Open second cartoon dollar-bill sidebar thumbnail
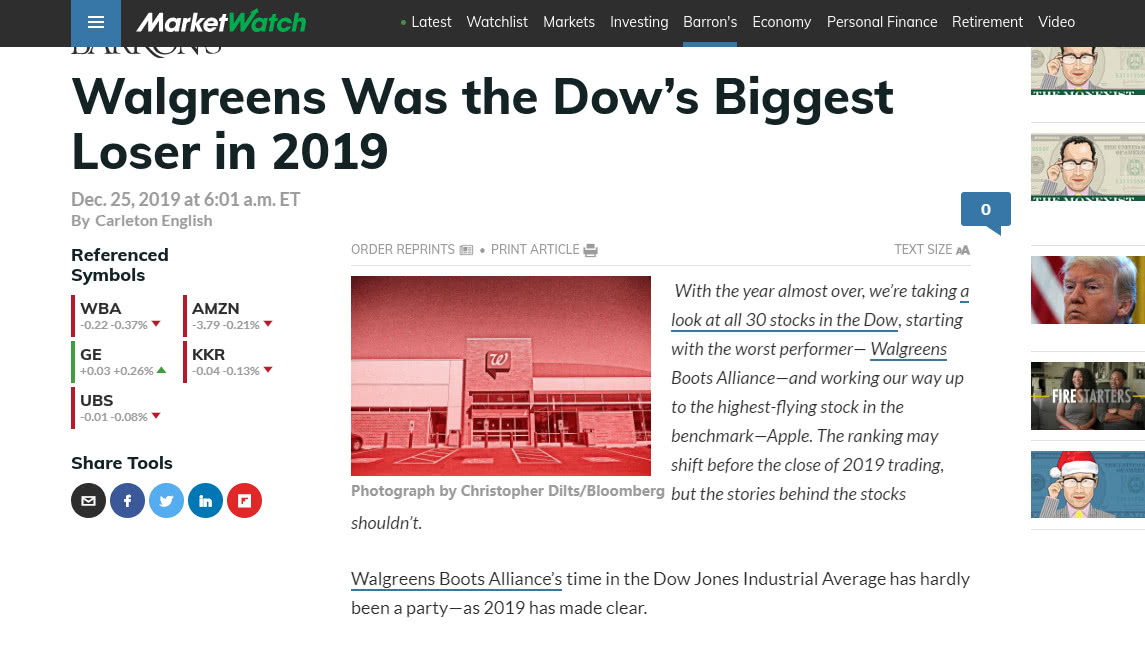Viewport: 1145px width, 655px height. [1088, 167]
